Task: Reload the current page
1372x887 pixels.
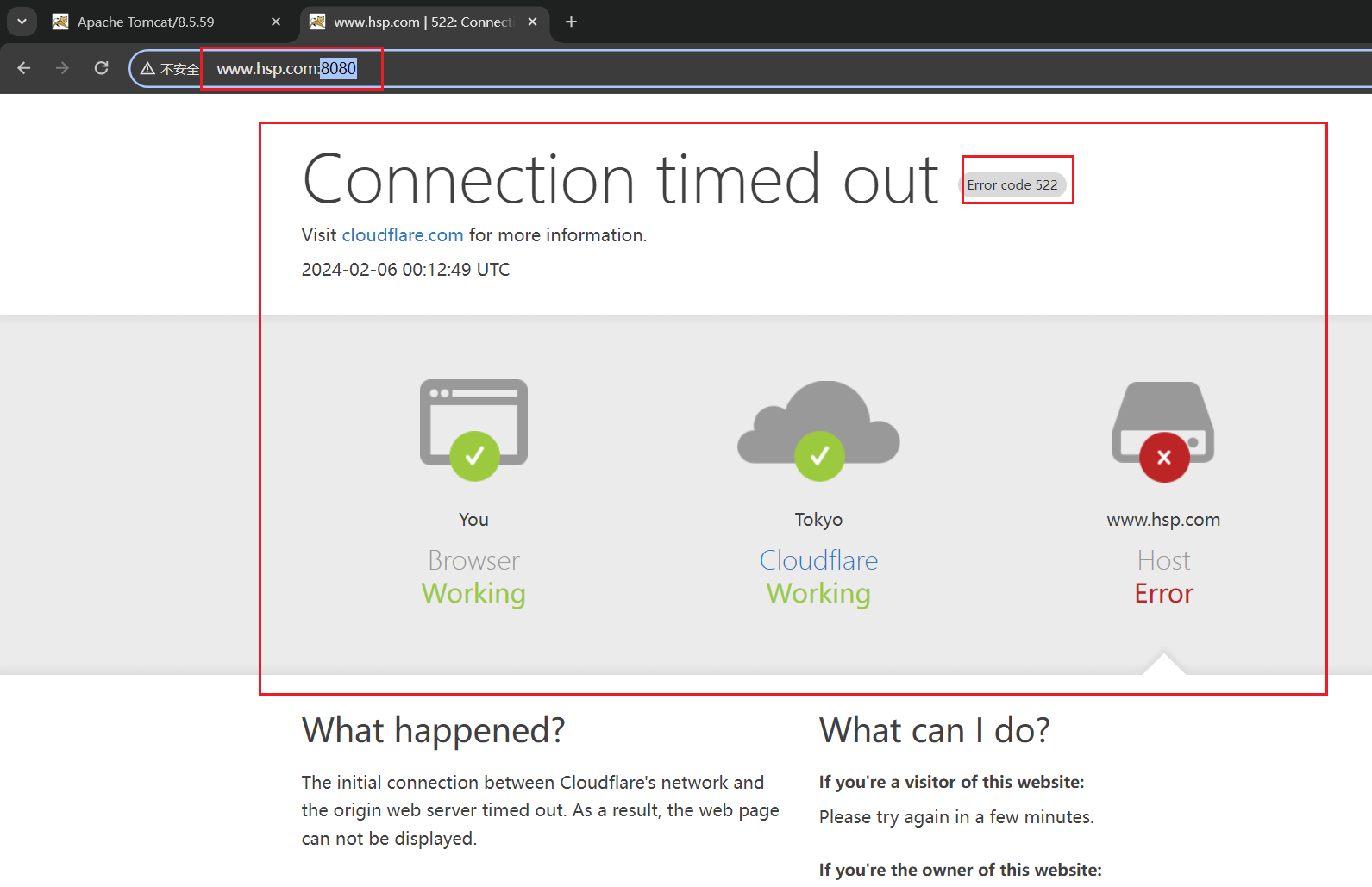Action: coord(101,68)
